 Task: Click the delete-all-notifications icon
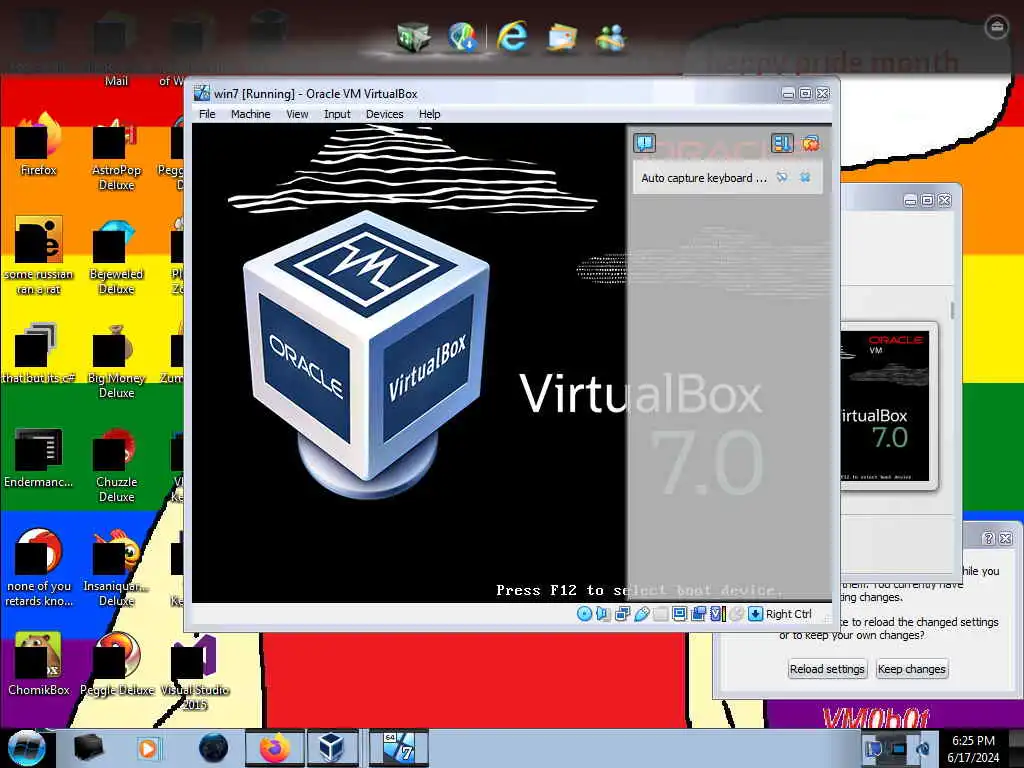[810, 142]
